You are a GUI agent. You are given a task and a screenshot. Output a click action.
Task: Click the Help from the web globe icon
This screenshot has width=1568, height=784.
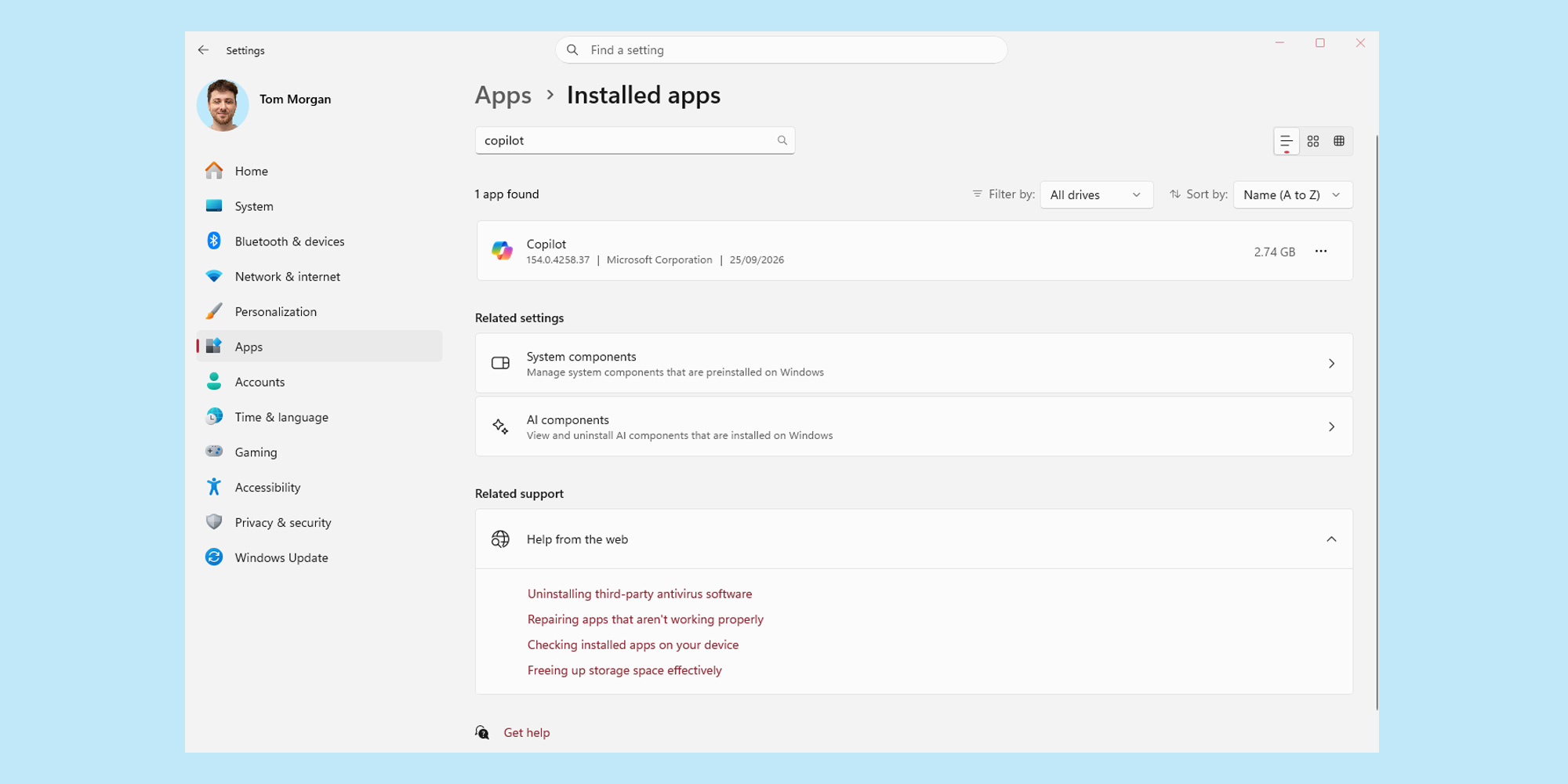tap(500, 539)
